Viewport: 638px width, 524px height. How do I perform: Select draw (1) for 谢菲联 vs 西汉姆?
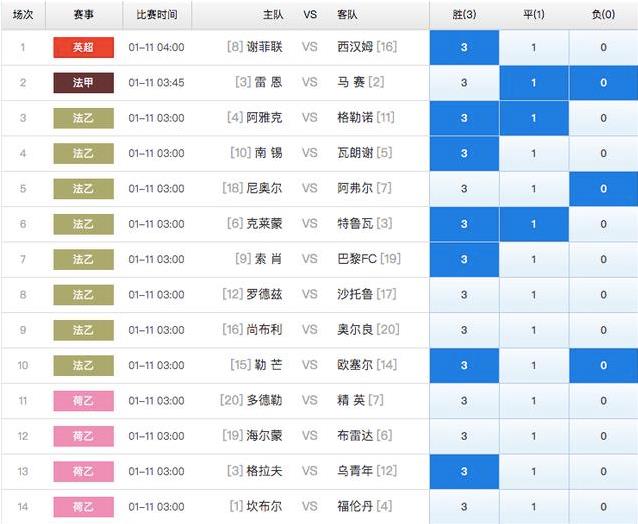[x=534, y=48]
